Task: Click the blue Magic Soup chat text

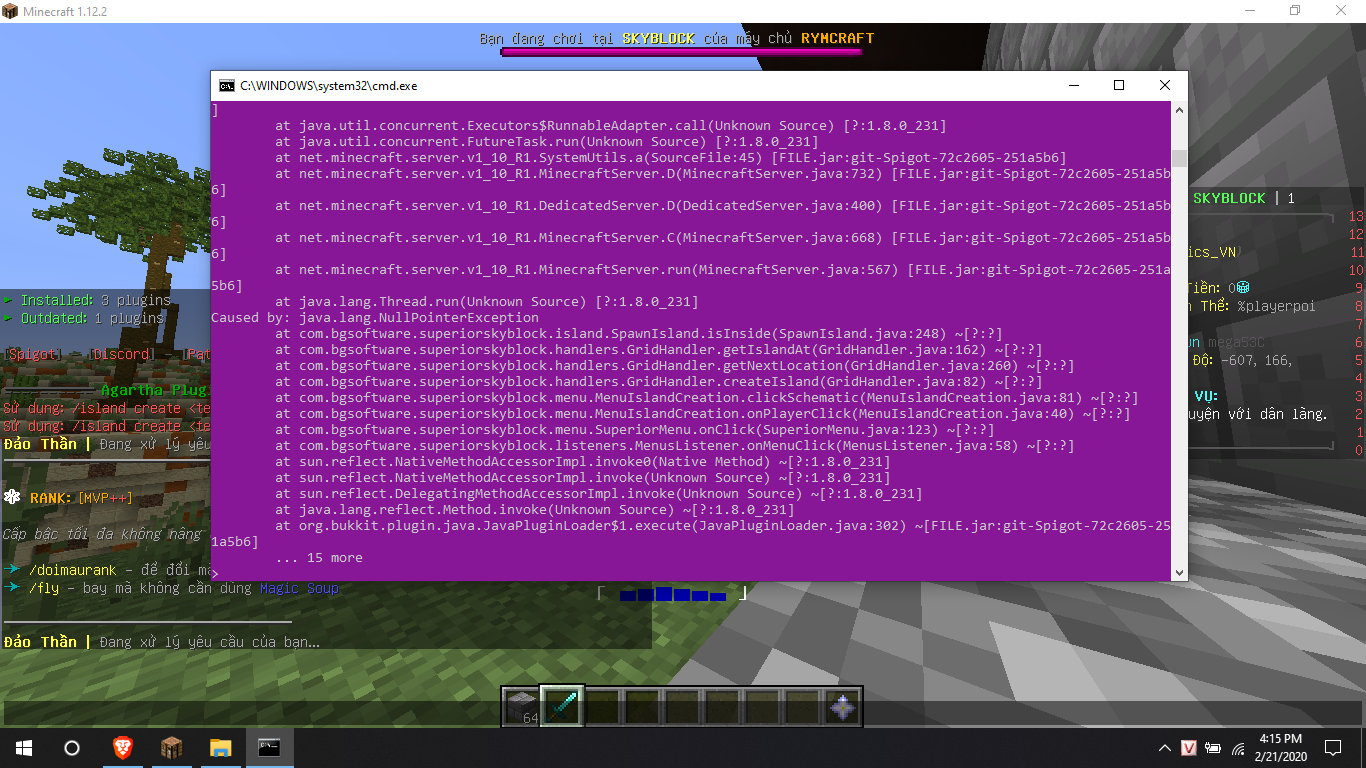Action: point(299,588)
